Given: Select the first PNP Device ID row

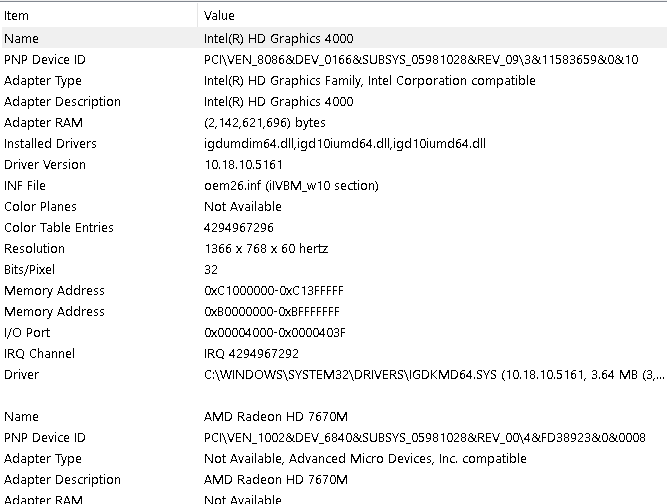Looking at the screenshot, I should click(334, 60).
